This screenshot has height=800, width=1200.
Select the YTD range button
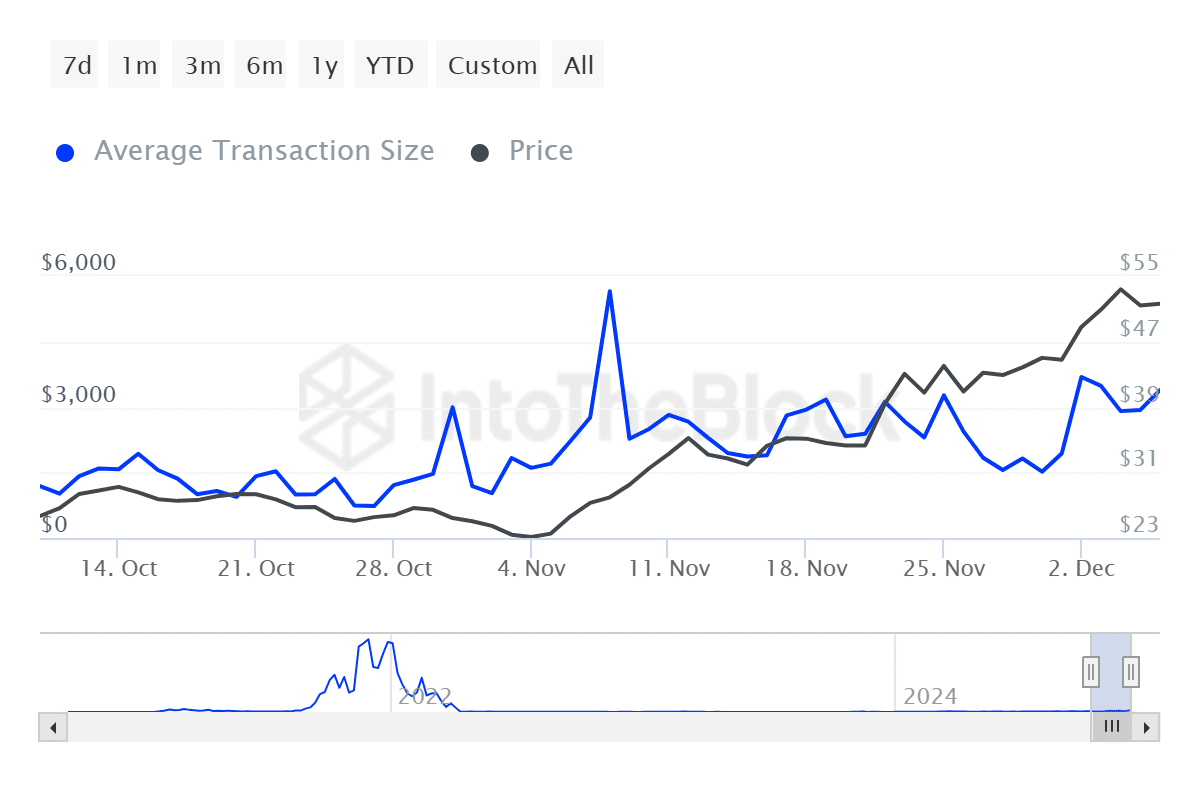coord(389,66)
